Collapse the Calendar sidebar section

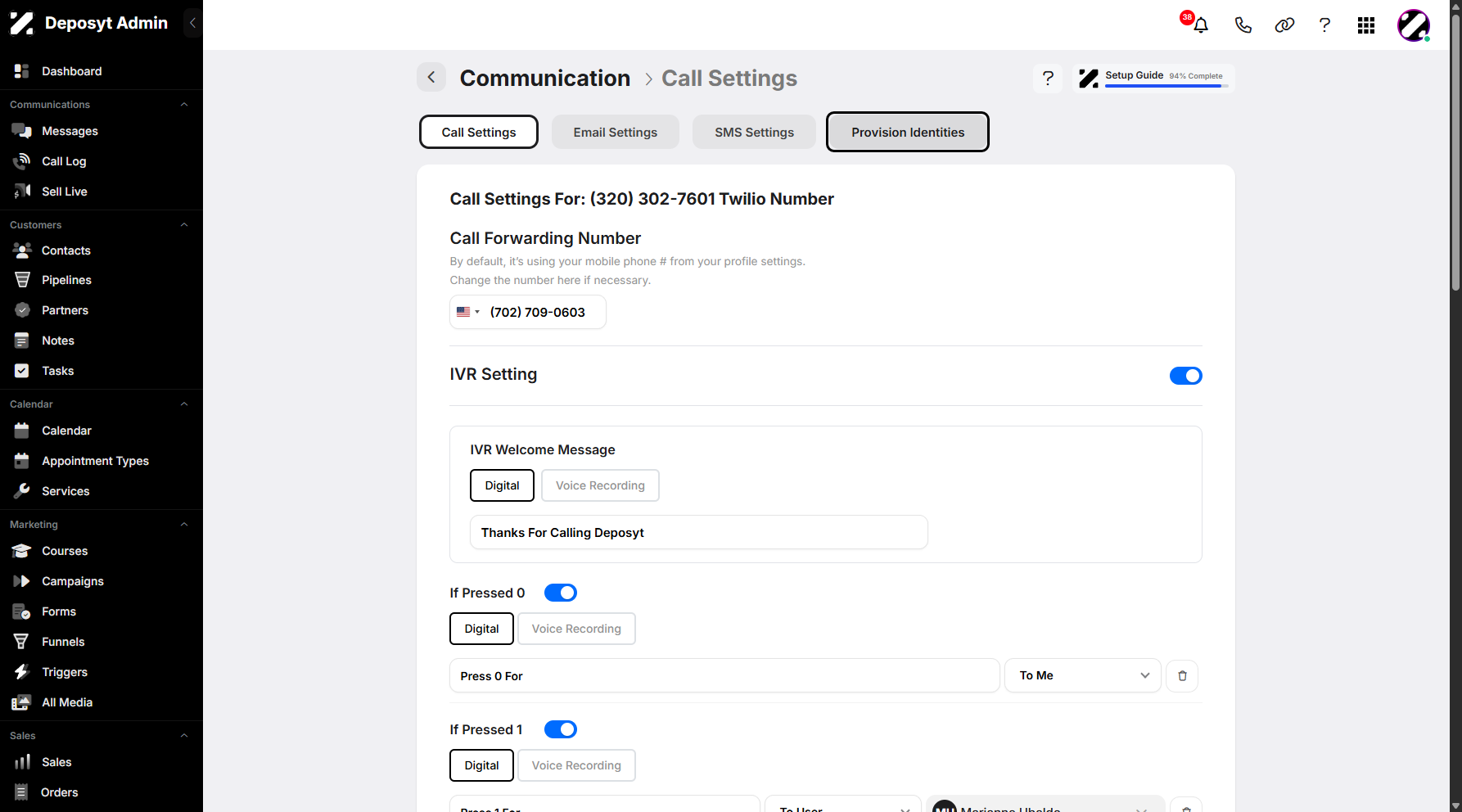pos(184,404)
